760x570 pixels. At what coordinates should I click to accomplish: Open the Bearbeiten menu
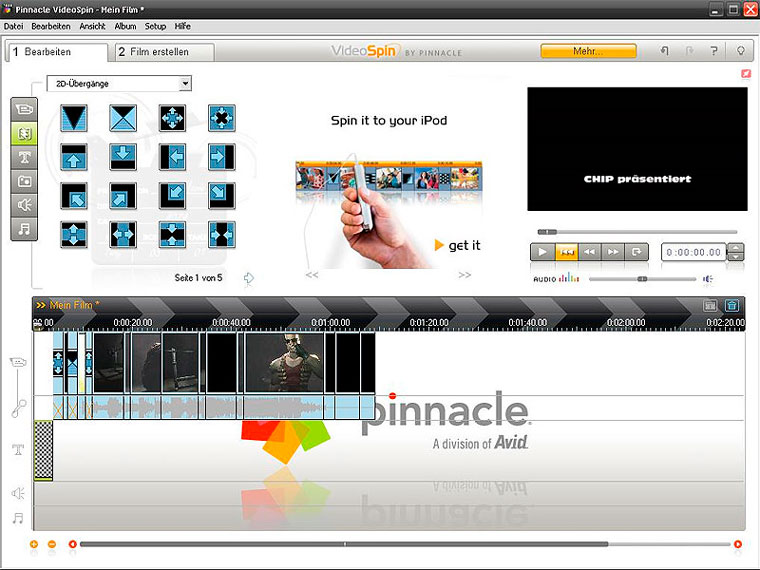51,26
